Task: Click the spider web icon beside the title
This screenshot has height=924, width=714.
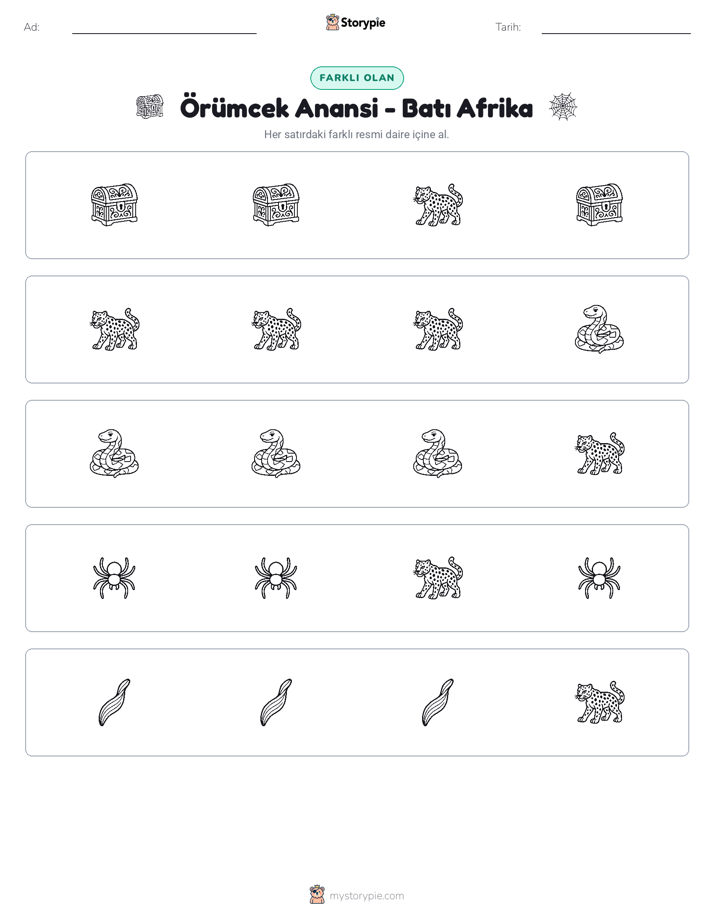Action: (x=563, y=107)
